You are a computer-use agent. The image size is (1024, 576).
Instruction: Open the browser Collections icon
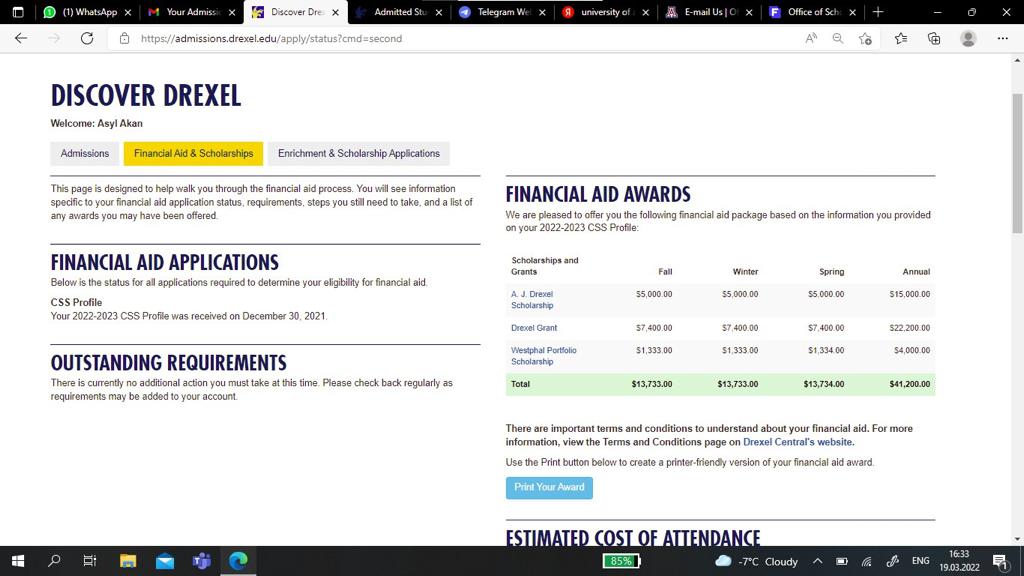coord(934,38)
